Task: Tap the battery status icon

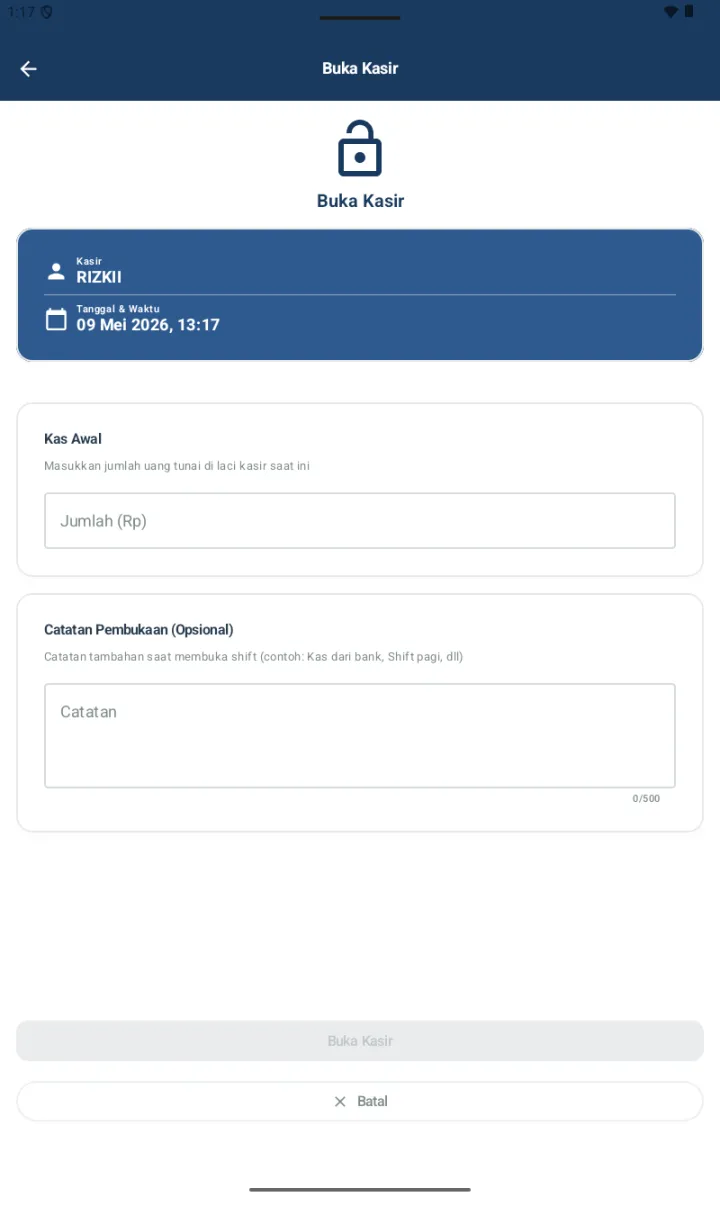Action: pos(690,11)
